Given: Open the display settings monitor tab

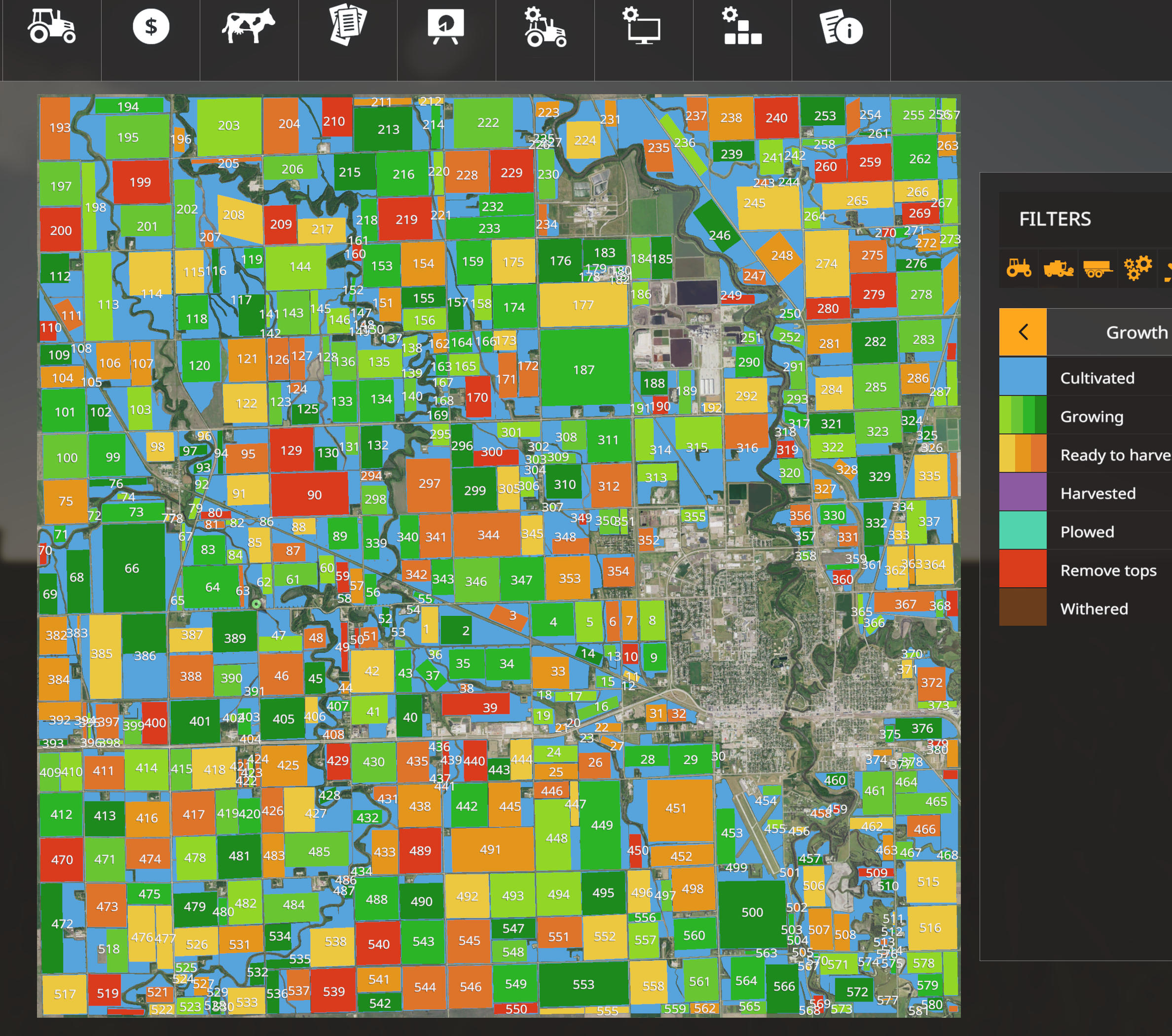Looking at the screenshot, I should pyautogui.click(x=642, y=26).
